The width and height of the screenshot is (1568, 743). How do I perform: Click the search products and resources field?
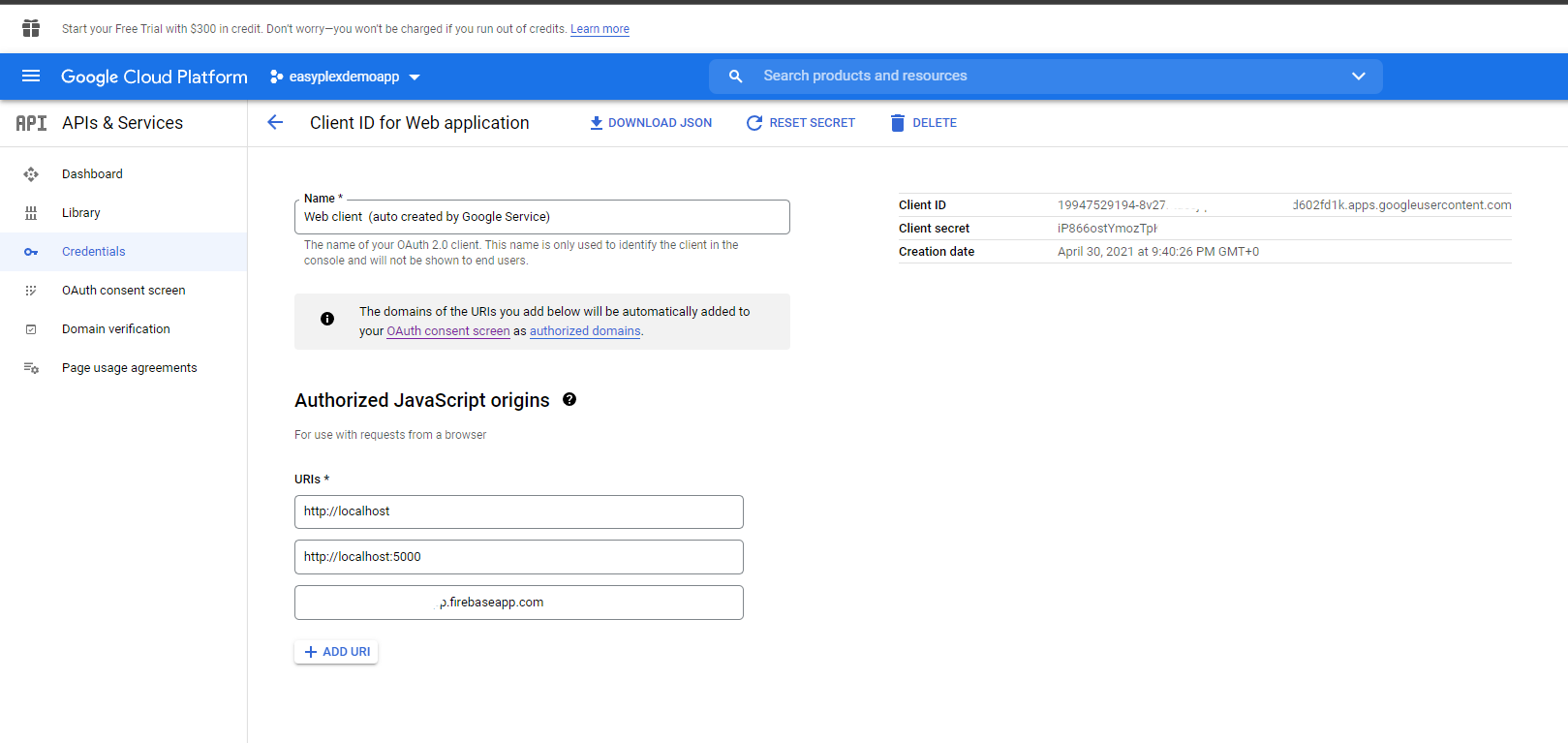[x=1046, y=76]
